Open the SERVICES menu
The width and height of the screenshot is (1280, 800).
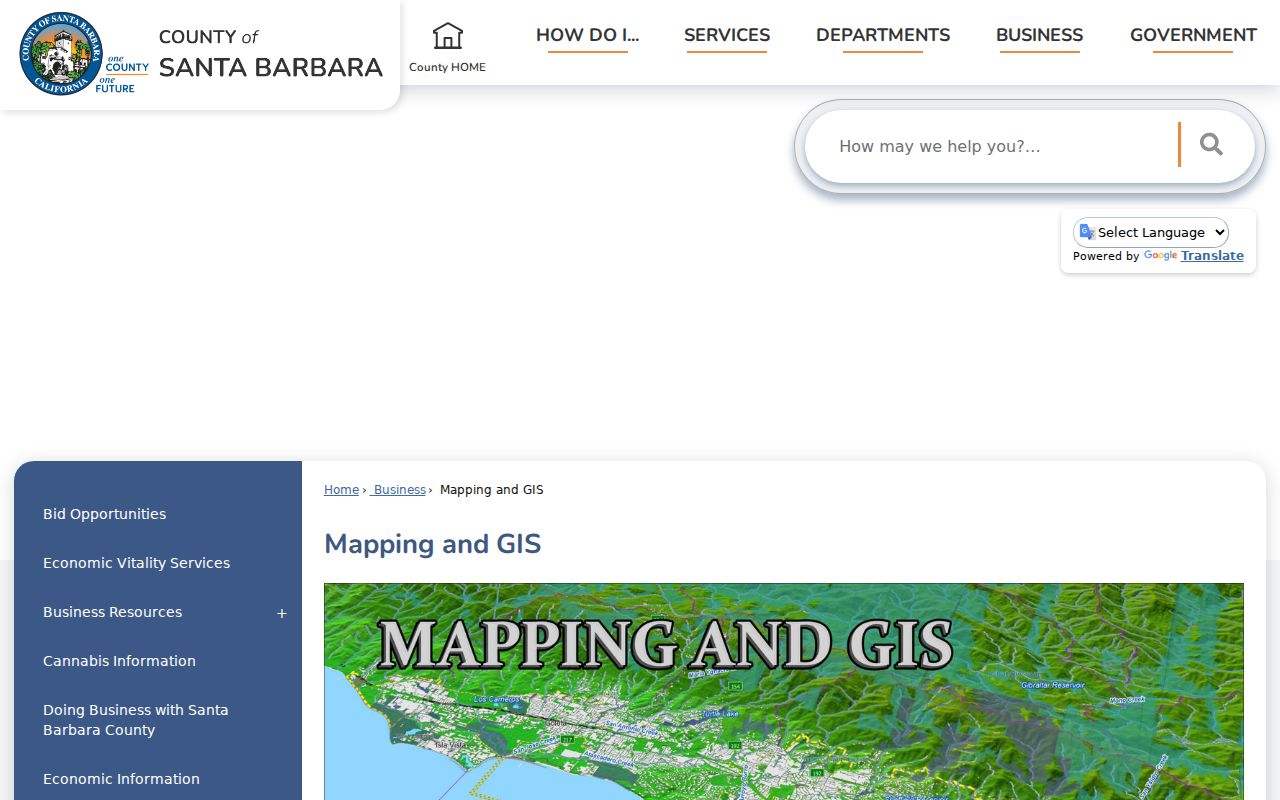point(727,35)
